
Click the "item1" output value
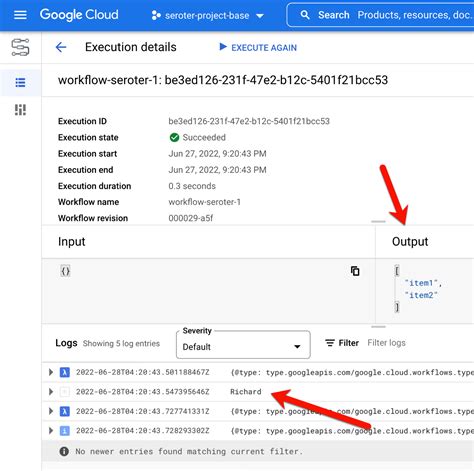click(421, 283)
